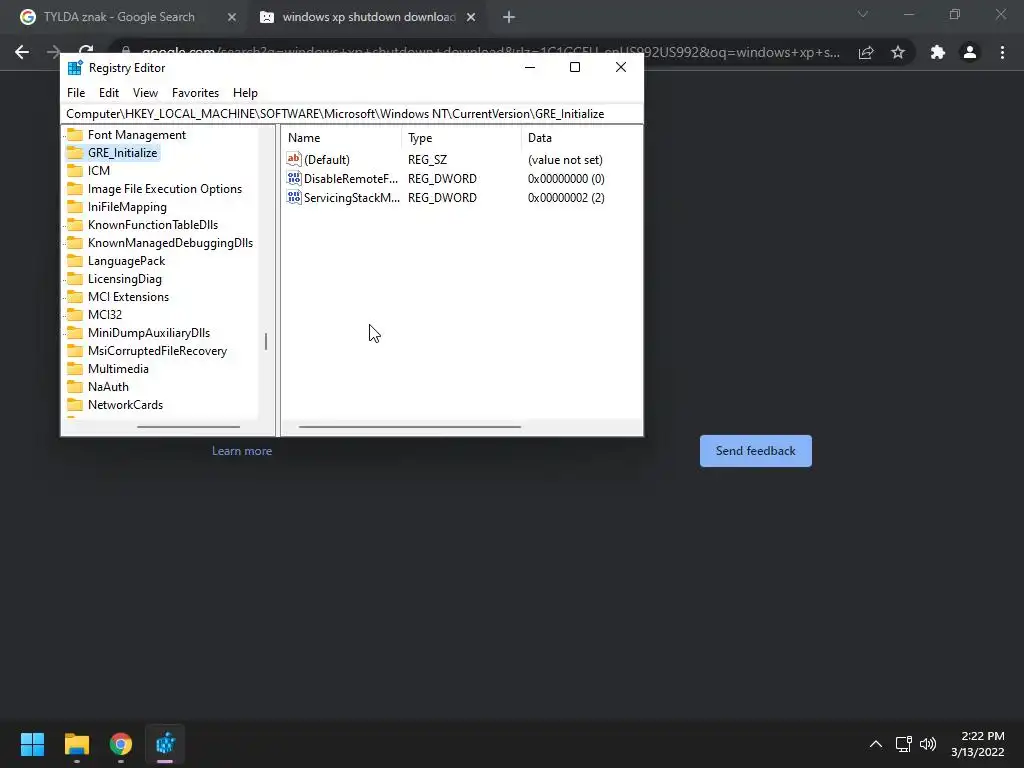Select the MCI Extensions key
Viewport: 1024px width, 768px height.
coord(128,296)
